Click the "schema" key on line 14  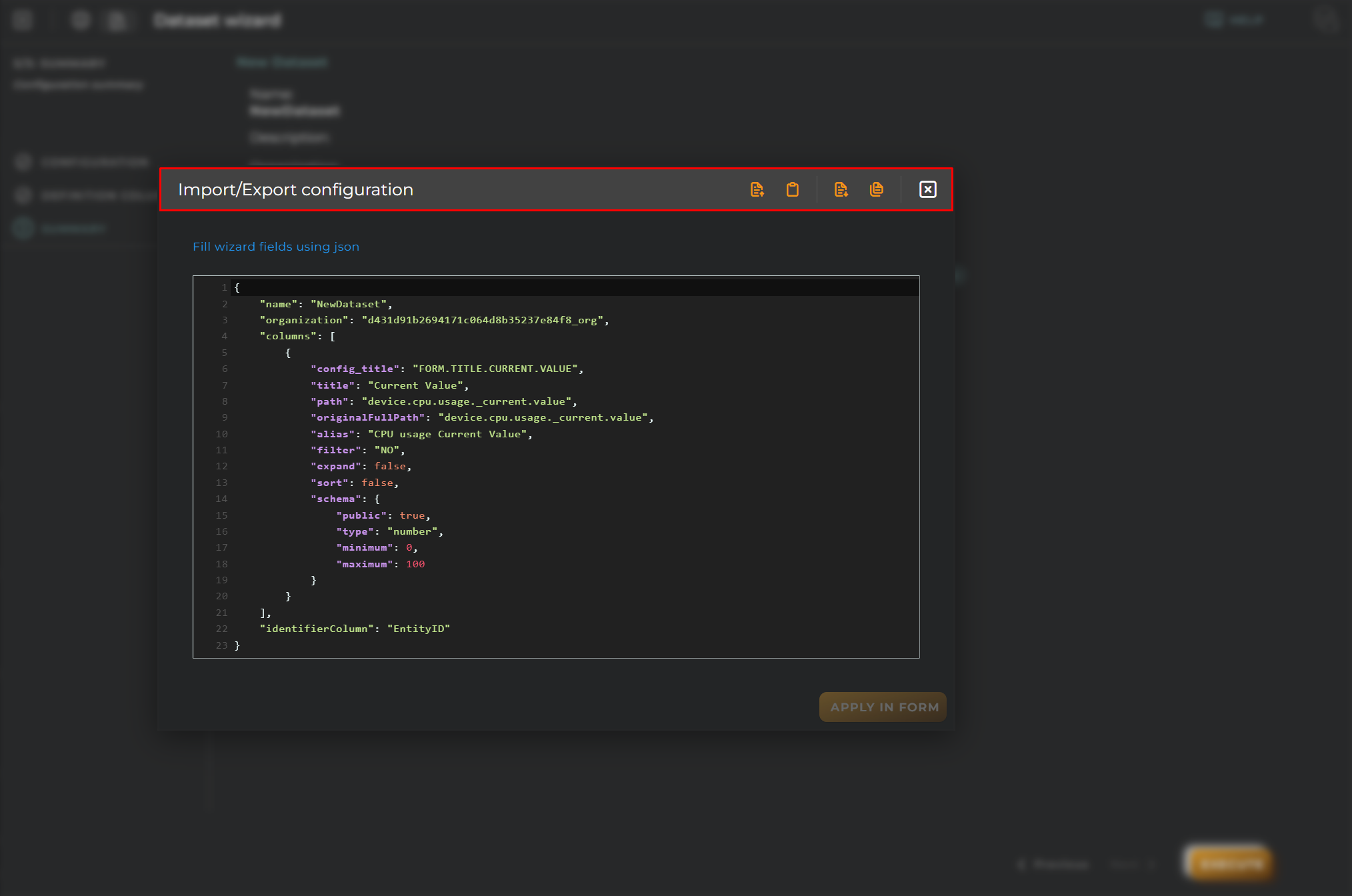click(x=335, y=499)
